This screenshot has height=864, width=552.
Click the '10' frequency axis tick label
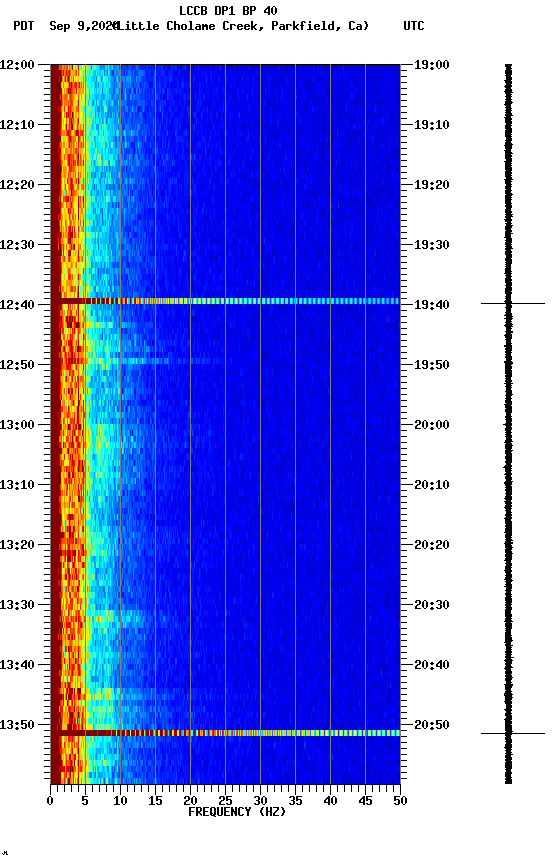[x=120, y=801]
